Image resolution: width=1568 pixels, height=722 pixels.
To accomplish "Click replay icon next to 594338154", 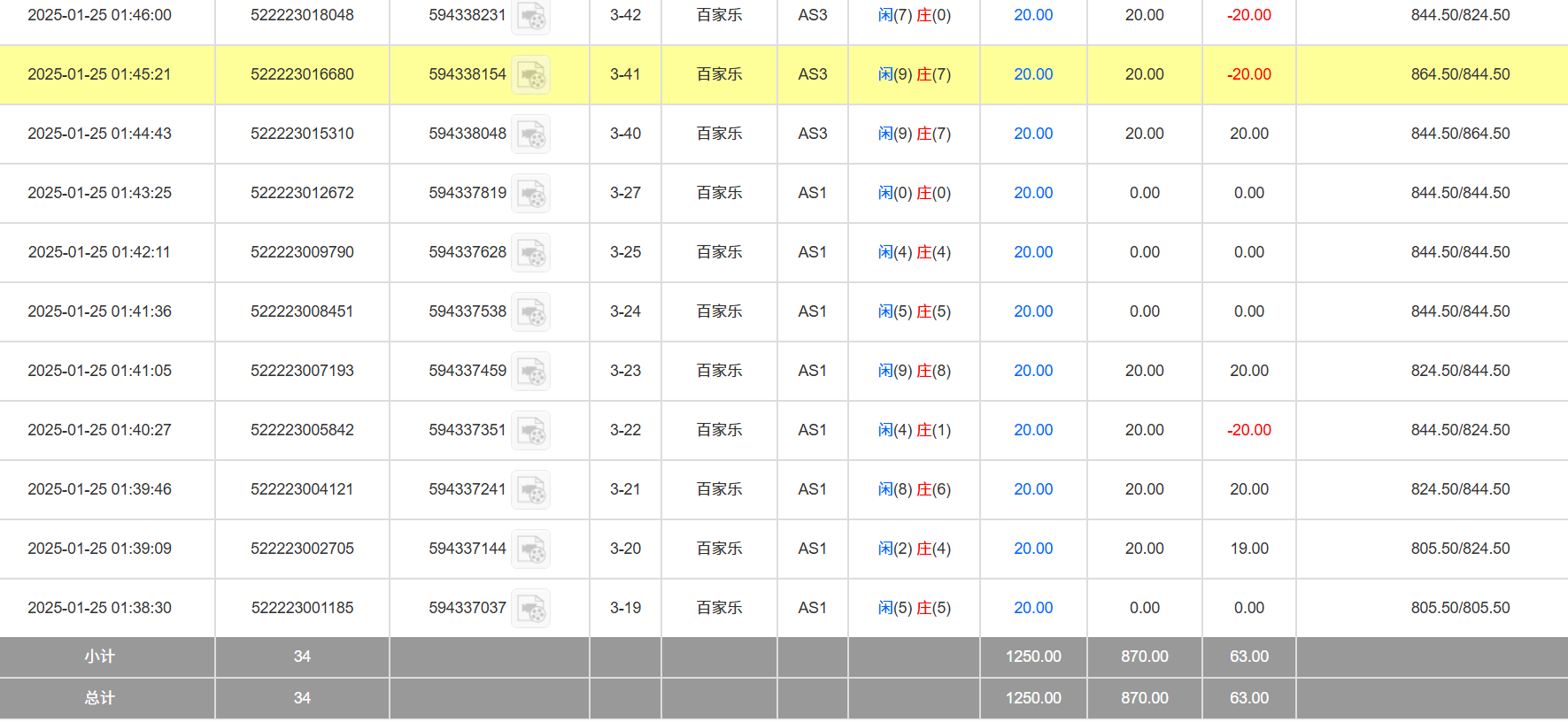I will coord(531,75).
